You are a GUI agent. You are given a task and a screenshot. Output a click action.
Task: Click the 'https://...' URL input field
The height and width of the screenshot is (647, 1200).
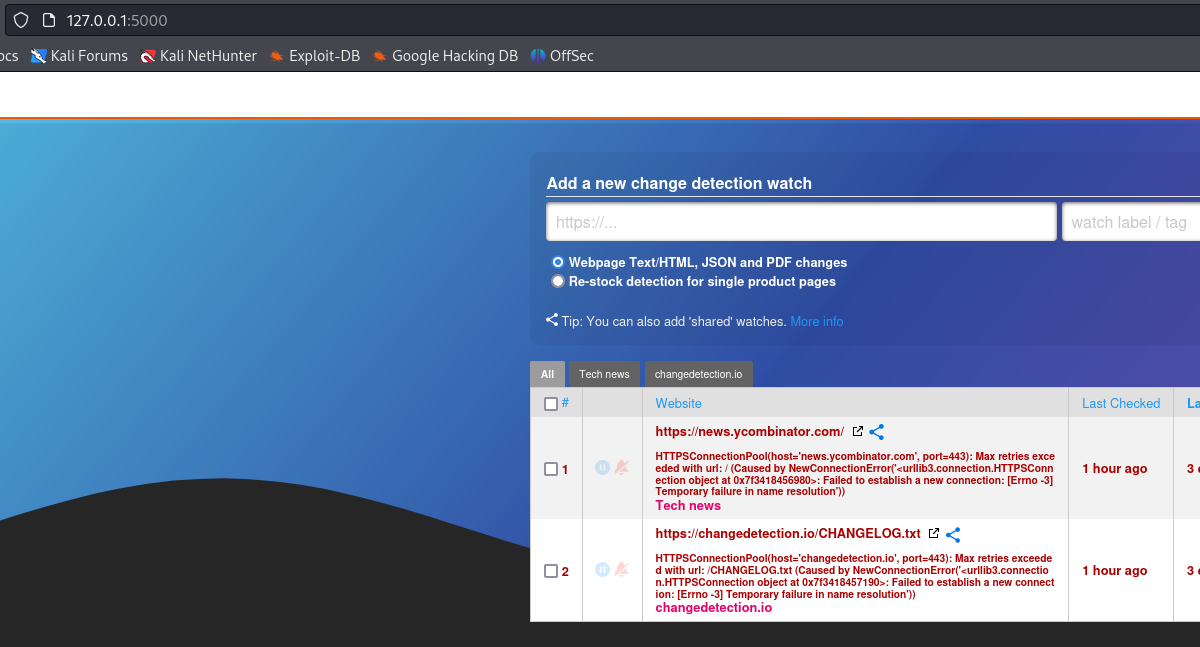800,222
